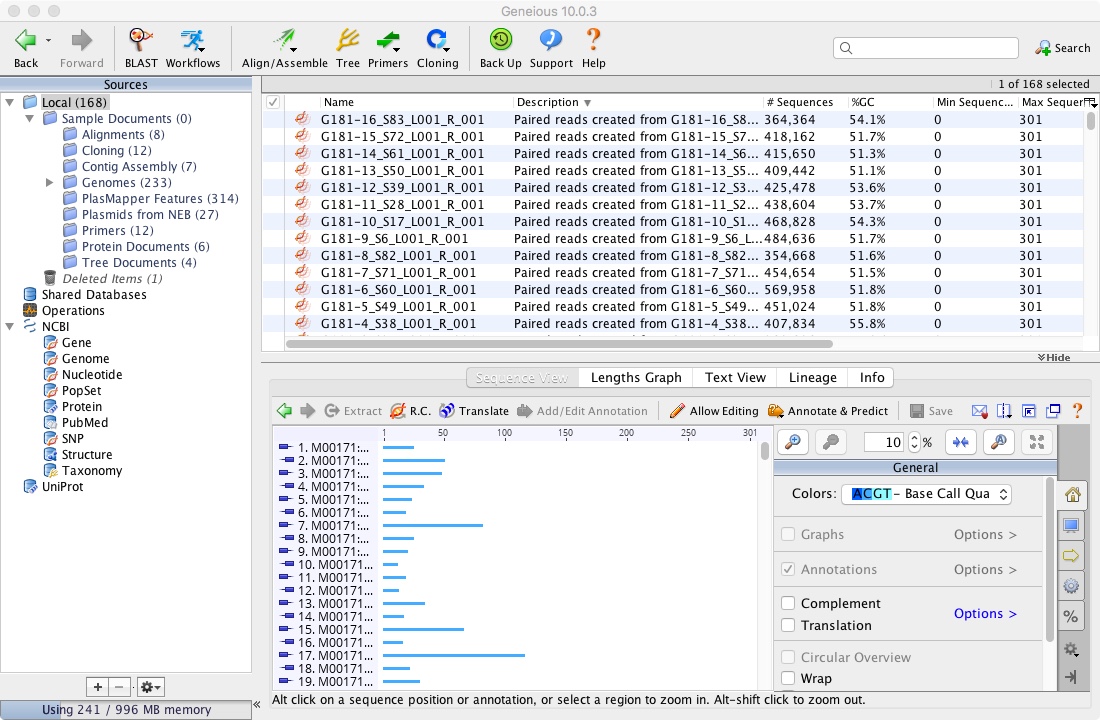This screenshot has width=1100, height=720.
Task: Open the Workflows tool
Action: 192,41
